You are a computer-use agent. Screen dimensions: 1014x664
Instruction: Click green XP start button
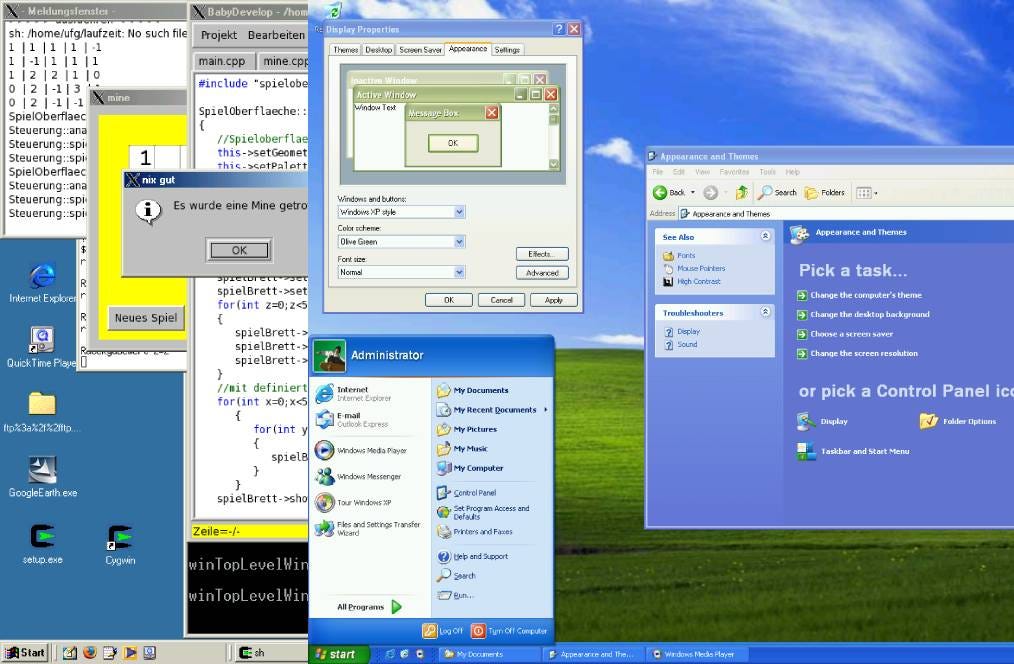pos(338,654)
